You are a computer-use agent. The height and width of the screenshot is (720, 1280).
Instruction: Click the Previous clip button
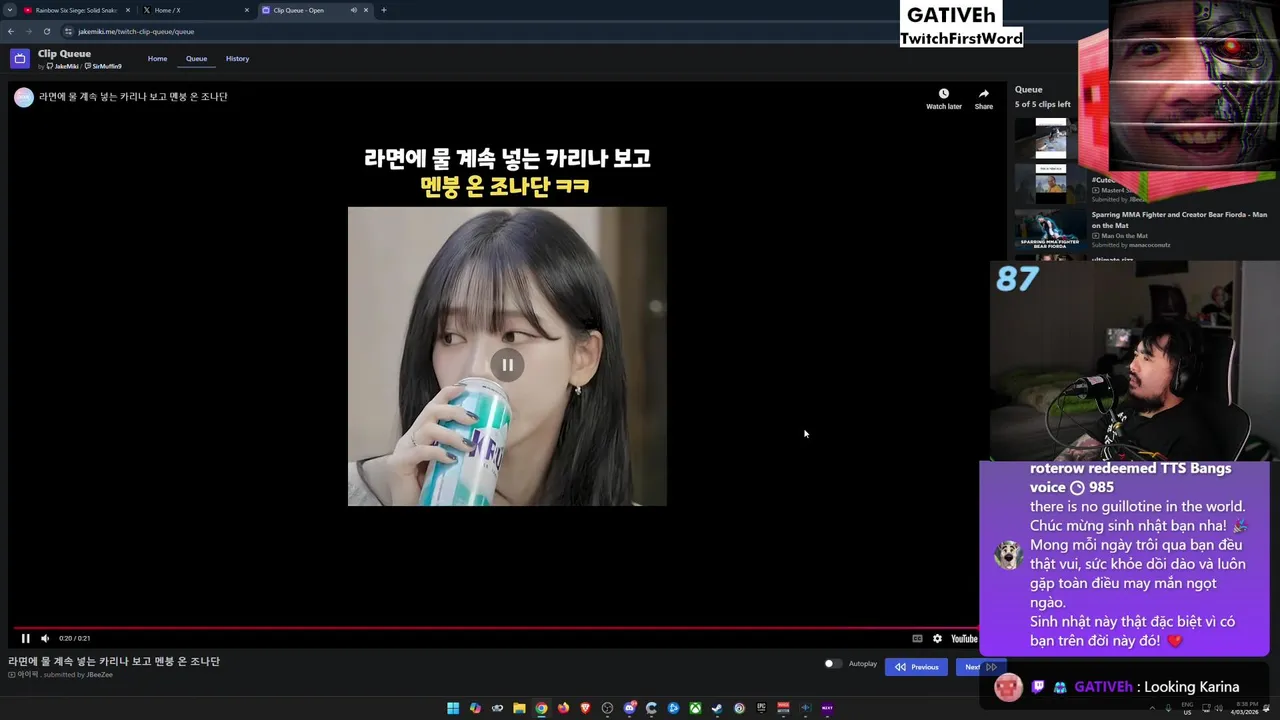click(x=916, y=667)
